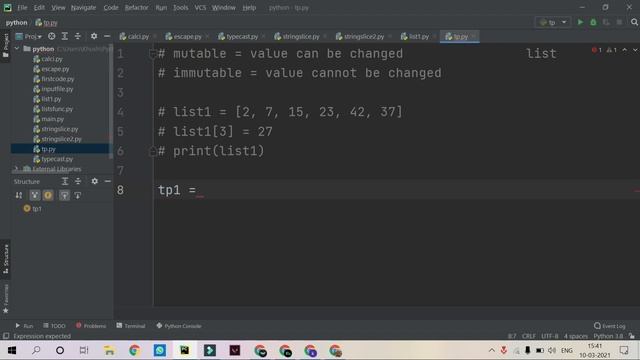
Task: Click the Python 3.8 interpreter in the status bar
Action: (608, 336)
